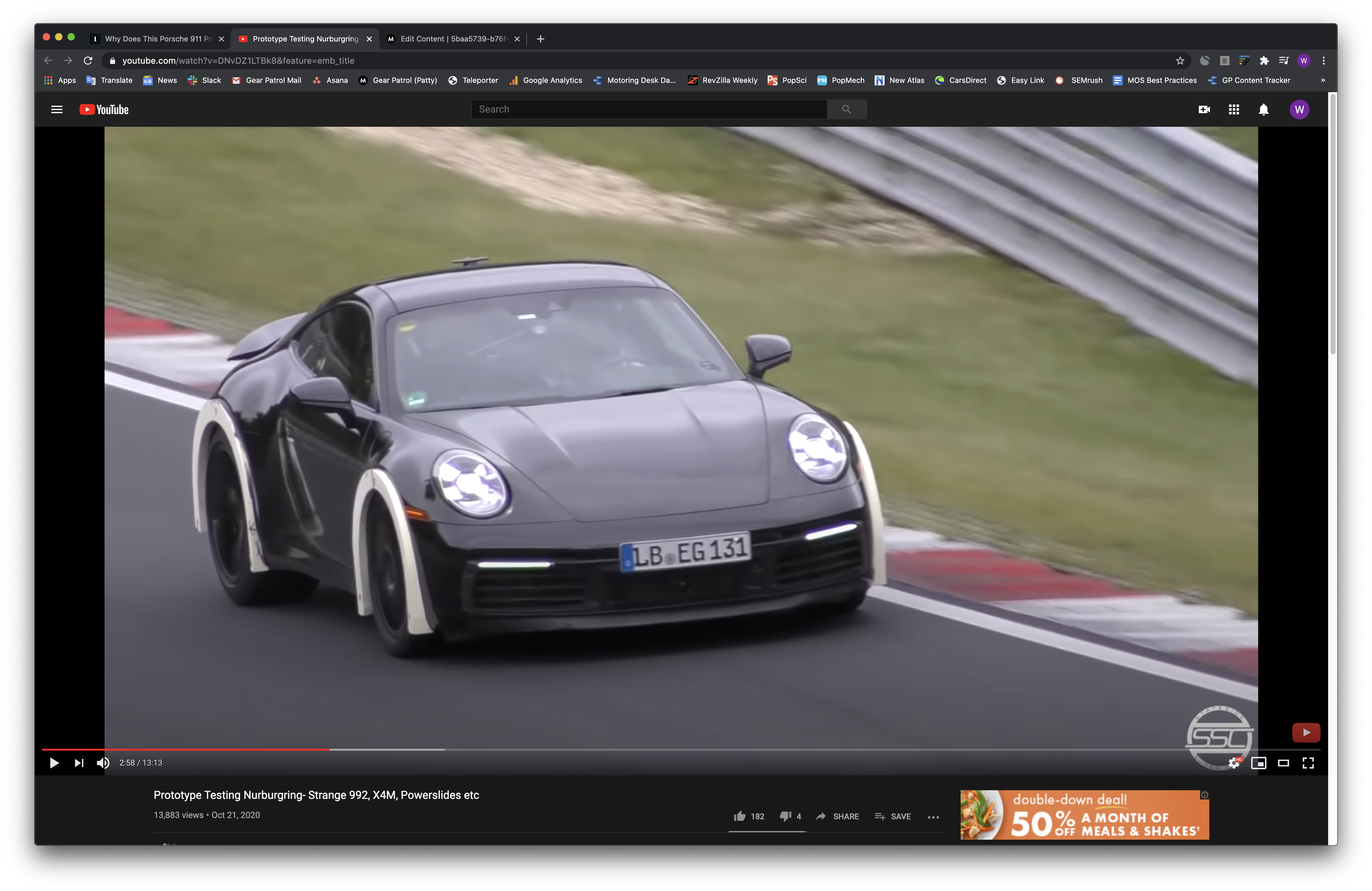Dislike the video with thumbs down
This screenshot has width=1372, height=891.
pyautogui.click(x=785, y=816)
